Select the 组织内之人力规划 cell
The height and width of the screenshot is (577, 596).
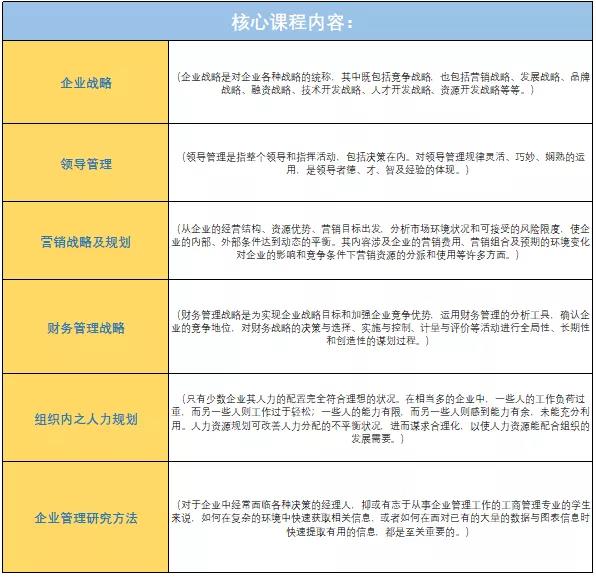[86, 418]
